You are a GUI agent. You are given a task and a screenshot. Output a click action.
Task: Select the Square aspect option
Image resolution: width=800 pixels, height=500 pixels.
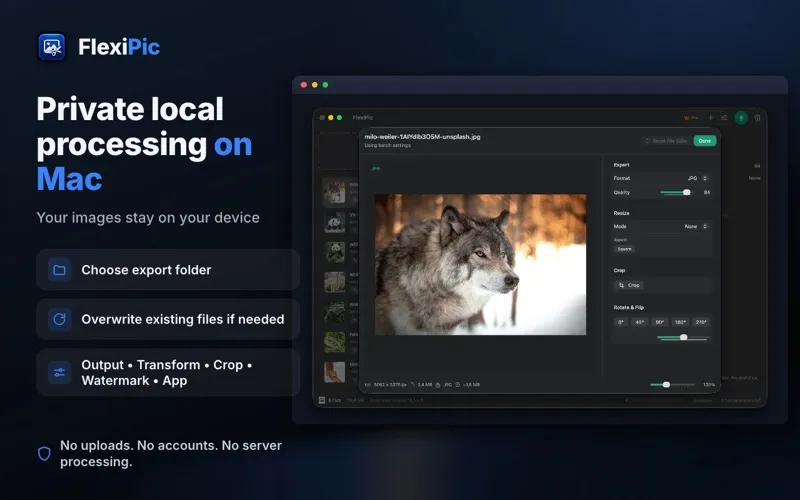click(x=624, y=249)
